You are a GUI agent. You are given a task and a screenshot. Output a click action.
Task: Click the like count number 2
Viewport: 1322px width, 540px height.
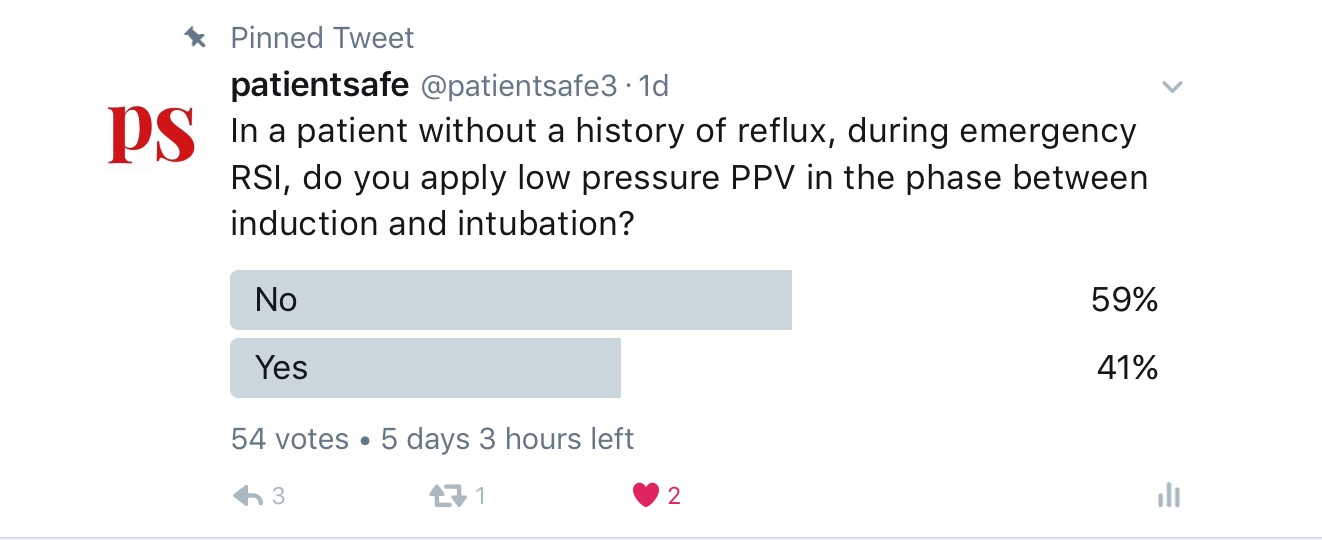click(x=674, y=496)
